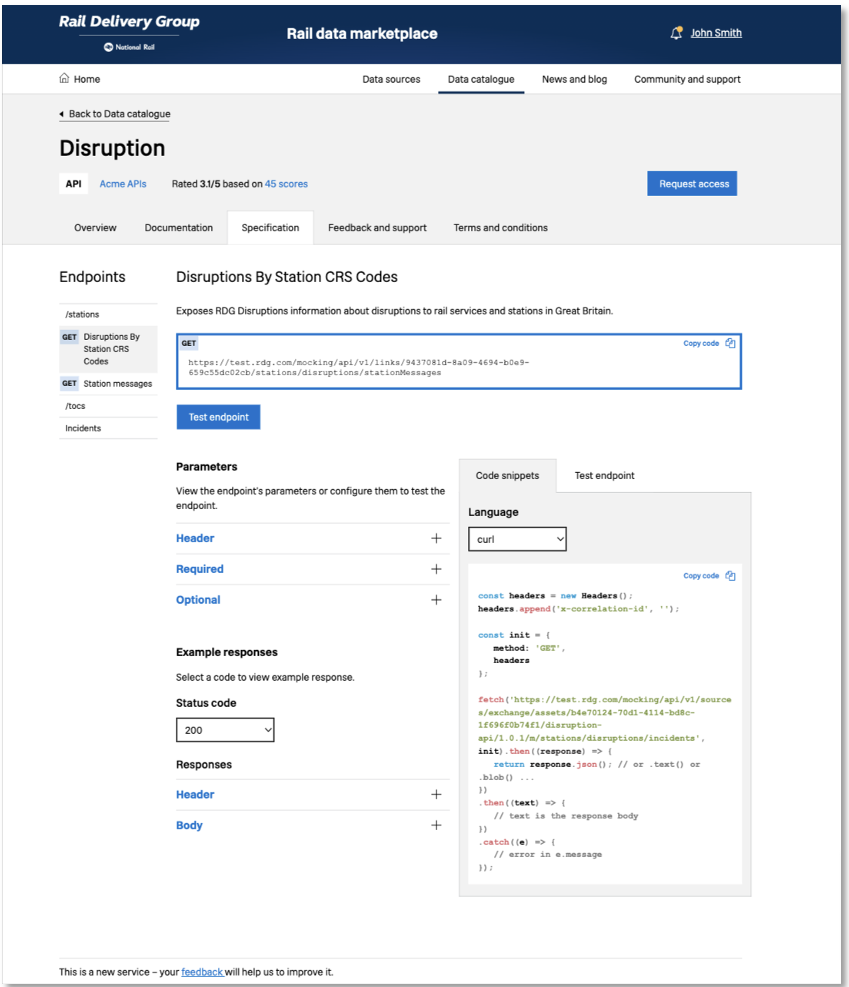Open Data sources in navigation

click(x=391, y=79)
